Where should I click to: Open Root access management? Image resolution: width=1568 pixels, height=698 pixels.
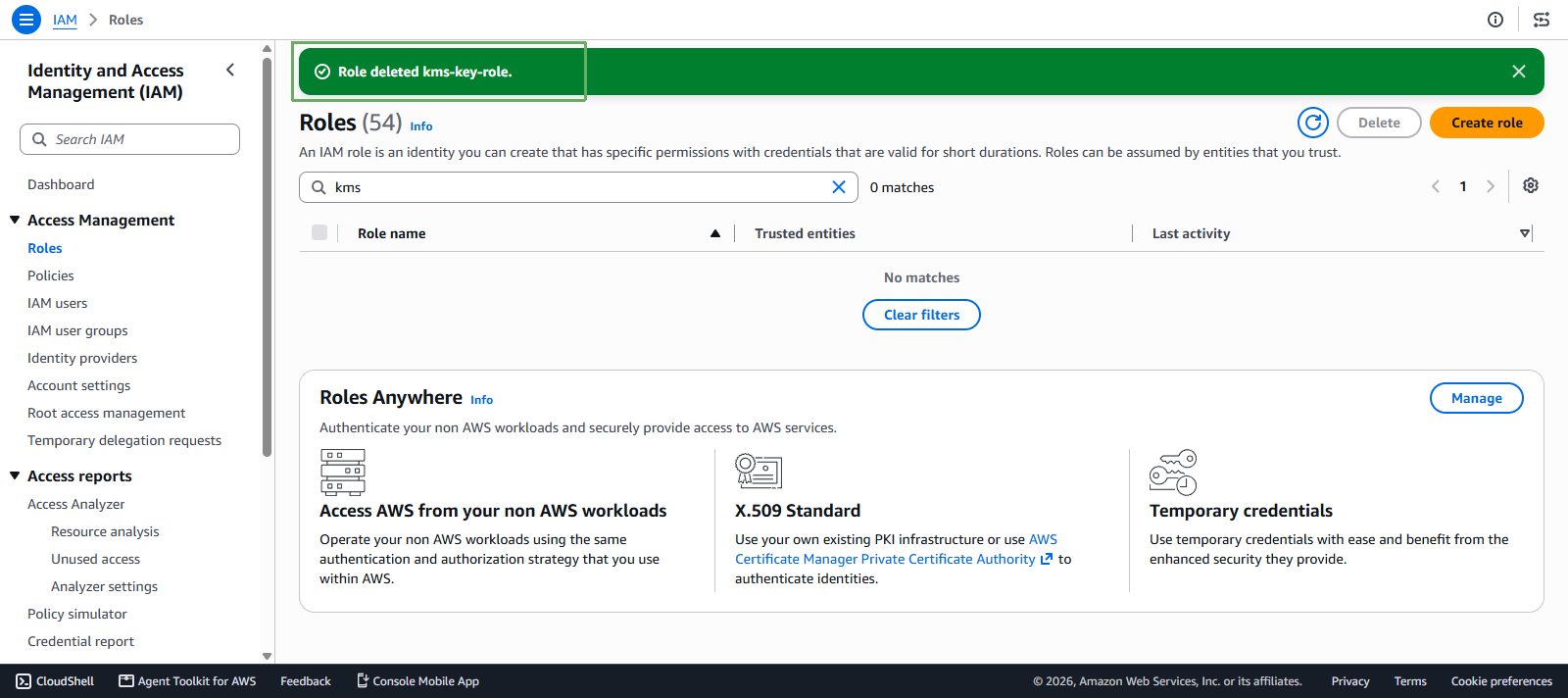(107, 413)
